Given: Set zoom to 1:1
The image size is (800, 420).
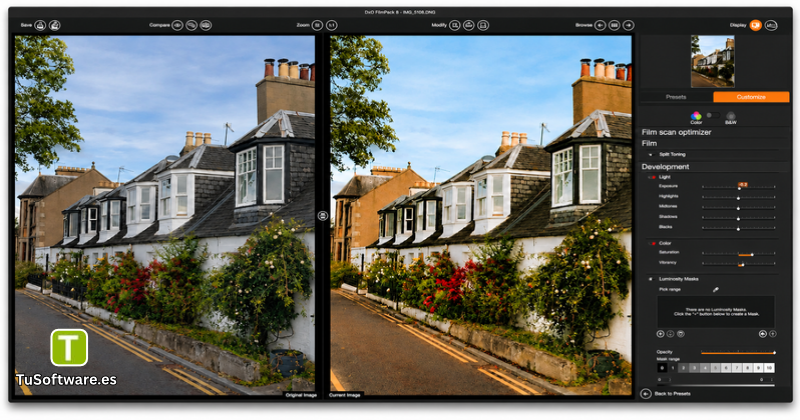Looking at the screenshot, I should click(x=332, y=25).
